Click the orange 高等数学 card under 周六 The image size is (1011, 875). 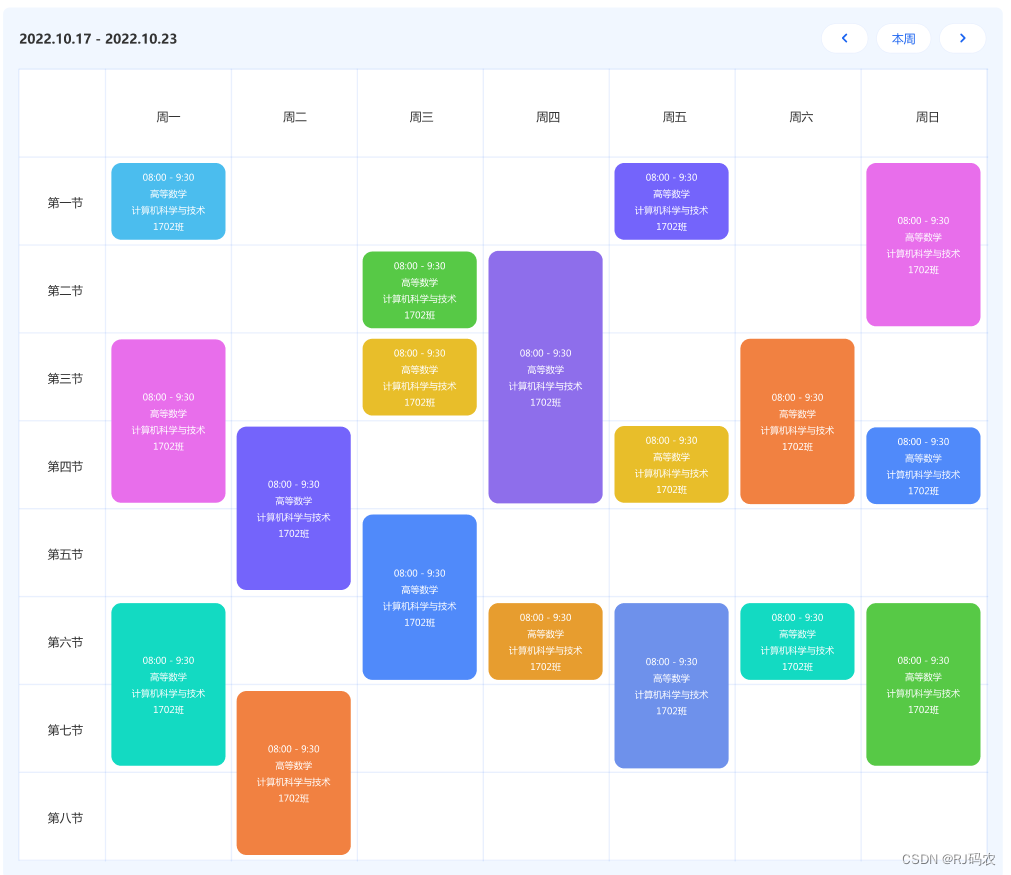coord(797,420)
